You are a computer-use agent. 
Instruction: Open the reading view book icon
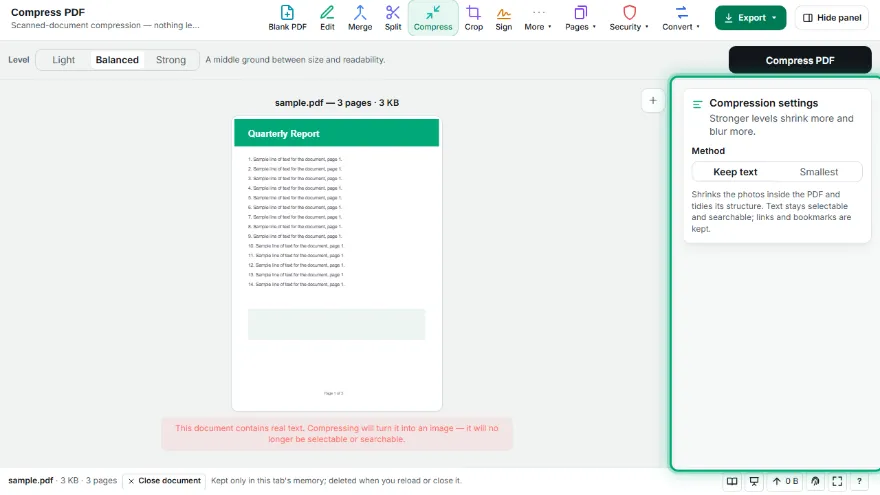(732, 482)
